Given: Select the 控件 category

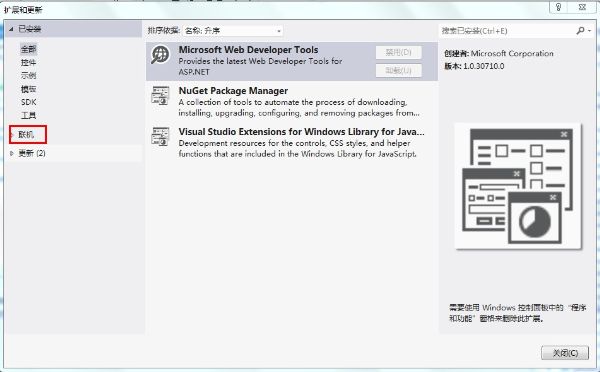Looking at the screenshot, I should pyautogui.click(x=28, y=62).
